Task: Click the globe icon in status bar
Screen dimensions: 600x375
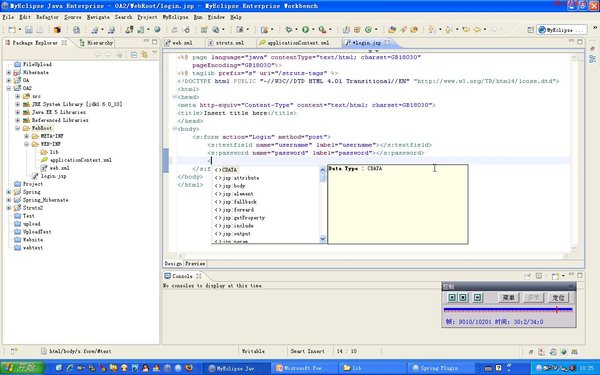Action: 564,351
